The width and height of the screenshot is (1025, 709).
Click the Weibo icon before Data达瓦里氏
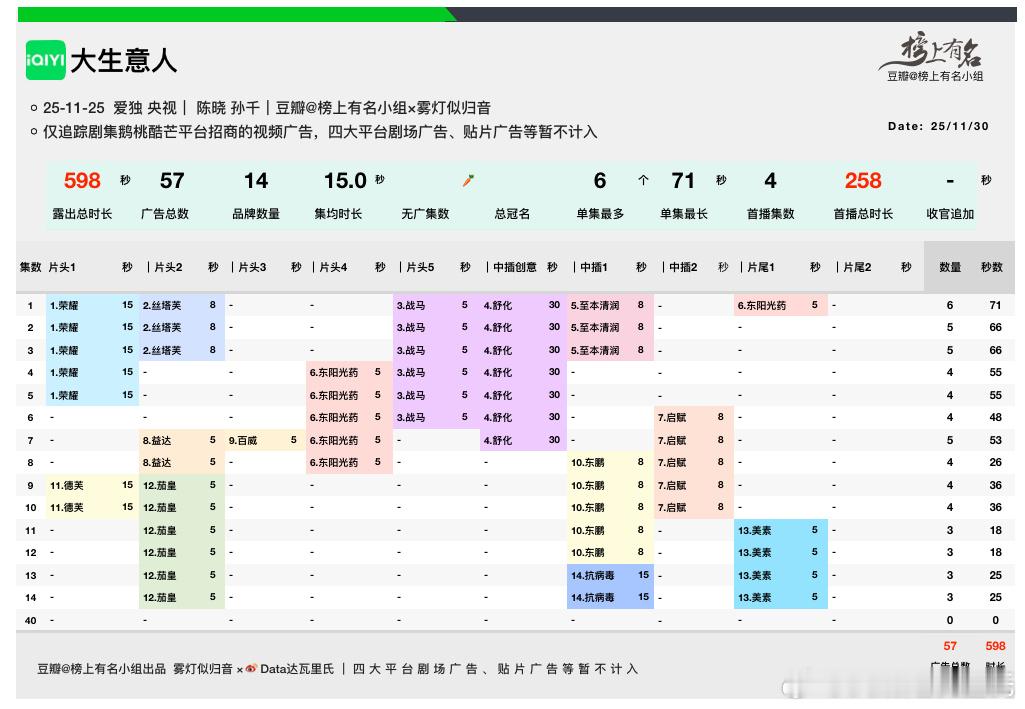(251, 668)
